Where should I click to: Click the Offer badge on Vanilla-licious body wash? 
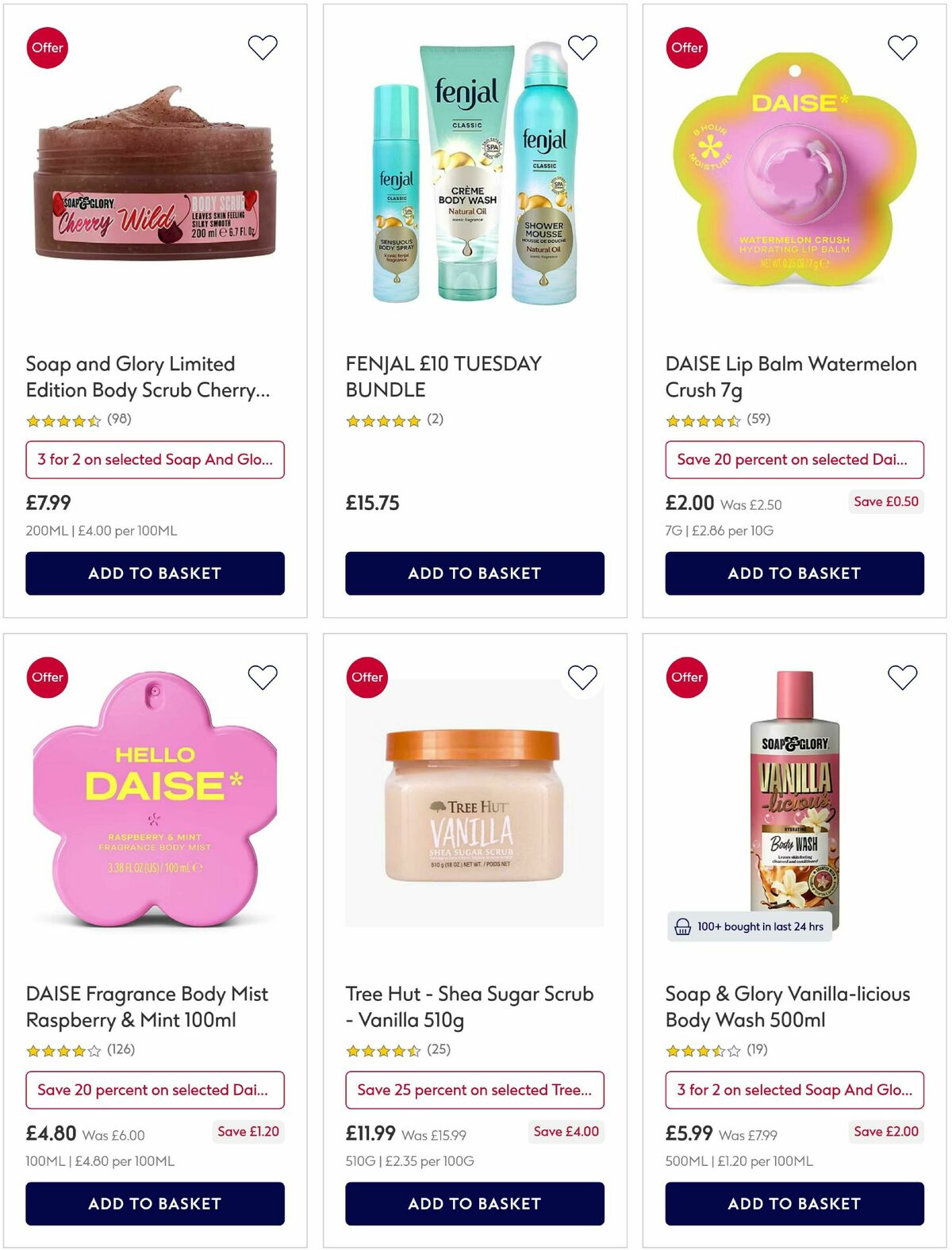(x=685, y=677)
